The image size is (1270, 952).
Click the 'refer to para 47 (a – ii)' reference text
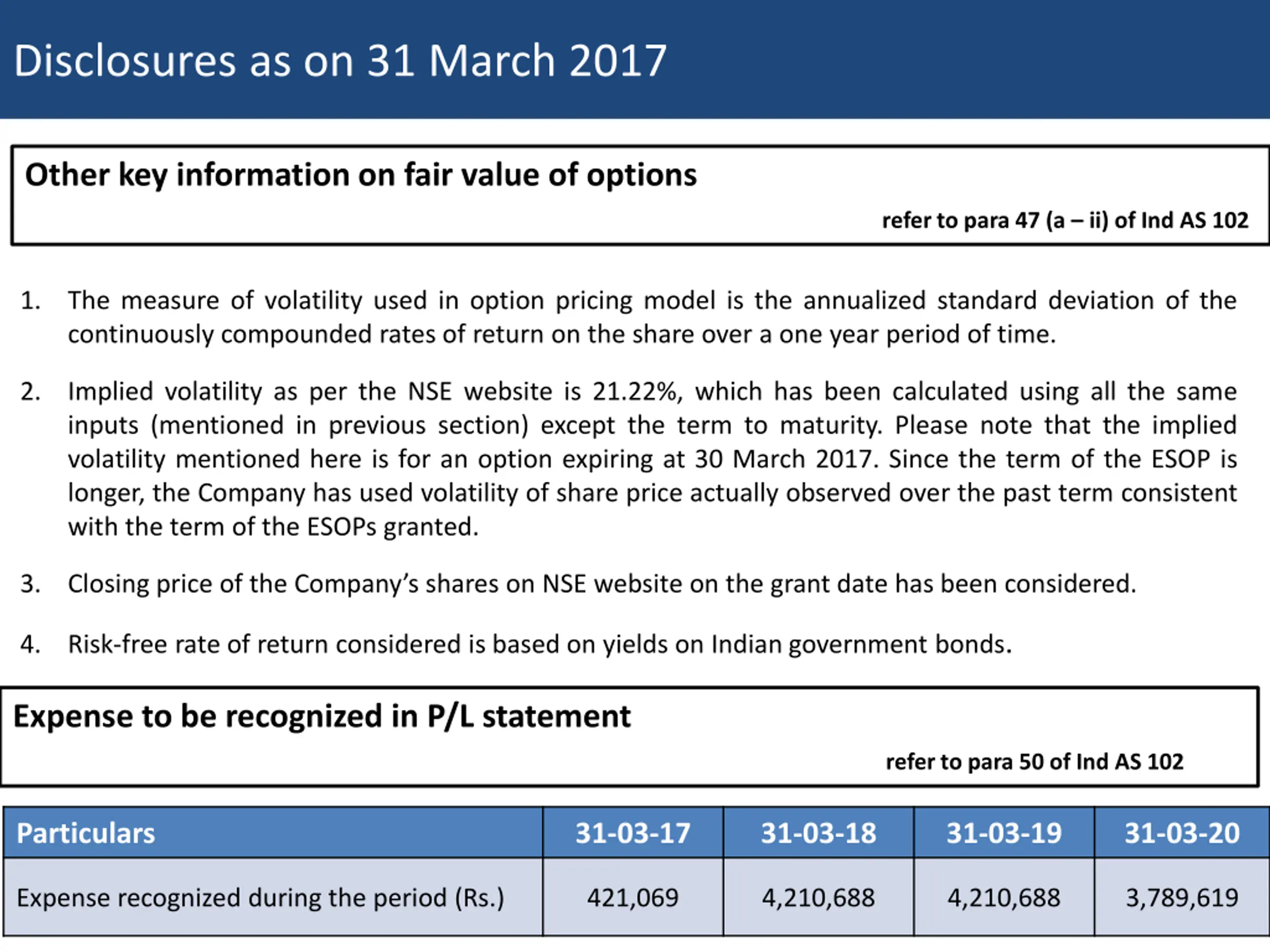click(x=1065, y=221)
